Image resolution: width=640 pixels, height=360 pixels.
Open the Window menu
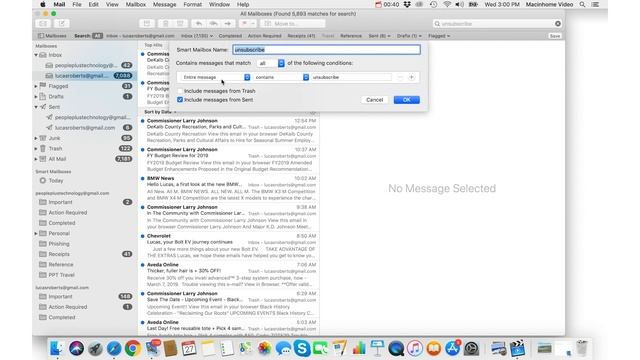pos(219,4)
